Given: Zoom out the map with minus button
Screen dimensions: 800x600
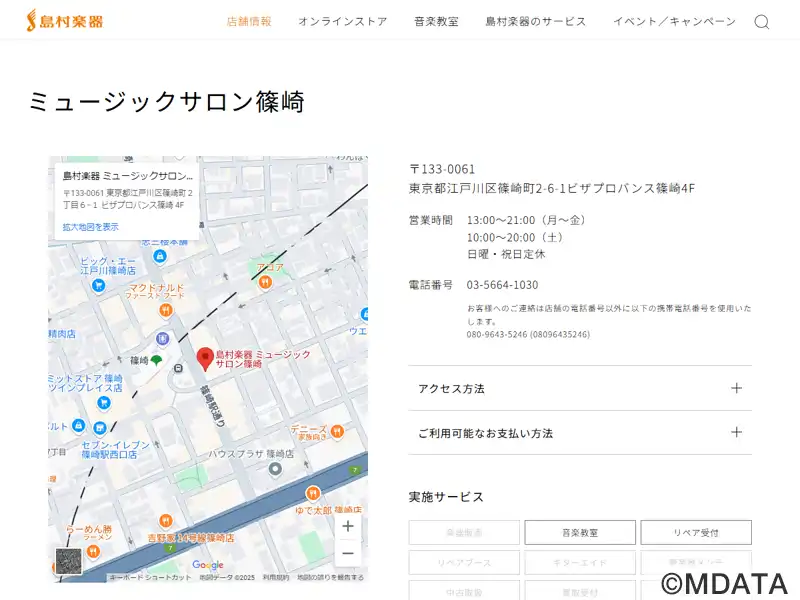Looking at the screenshot, I should pos(348,553).
